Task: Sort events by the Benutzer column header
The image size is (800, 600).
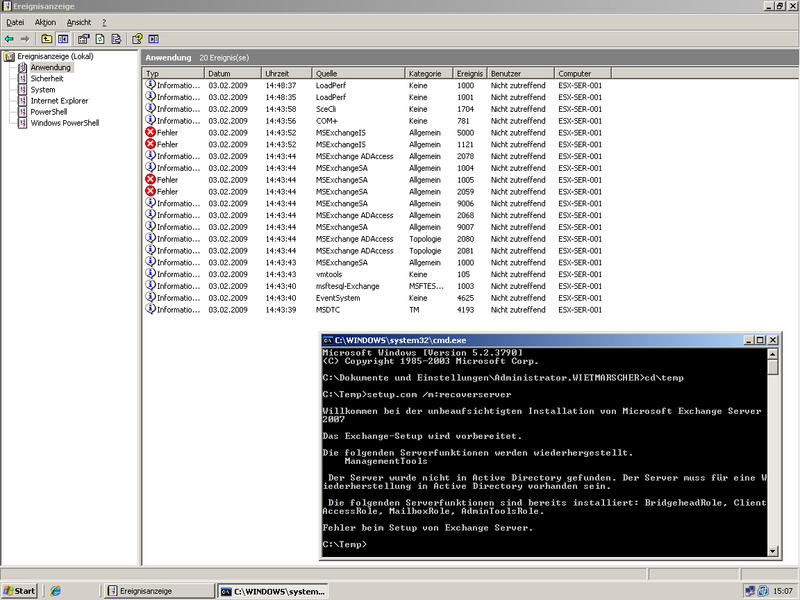Action: click(521, 73)
